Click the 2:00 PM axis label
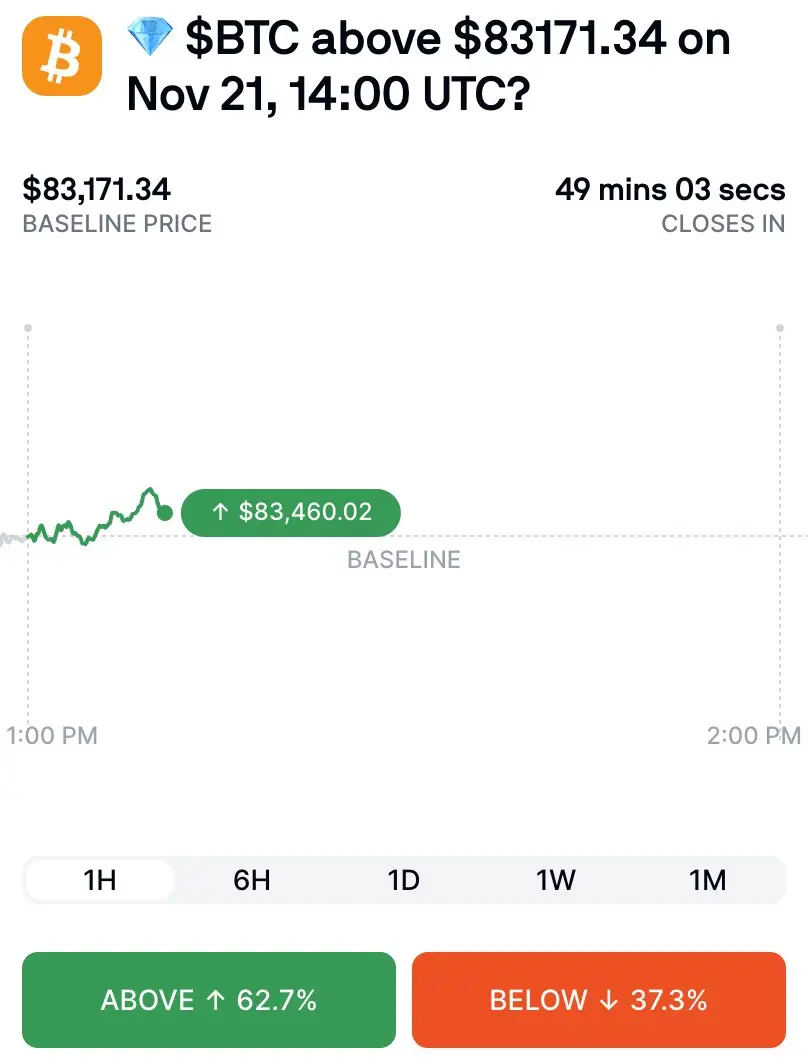Viewport: 808px width, 1062px height. pos(754,736)
